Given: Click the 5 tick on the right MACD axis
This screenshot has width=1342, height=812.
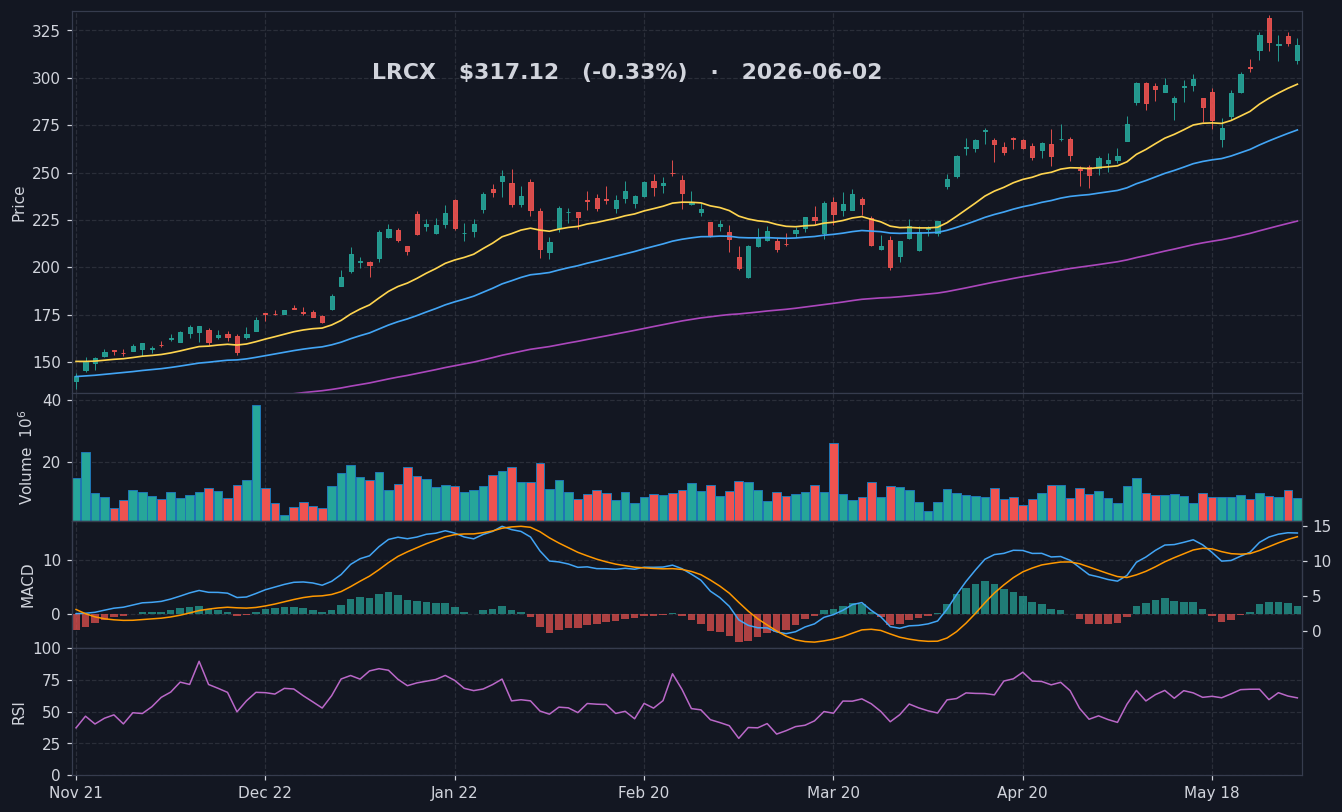Looking at the screenshot, I should click(x=1317, y=597).
